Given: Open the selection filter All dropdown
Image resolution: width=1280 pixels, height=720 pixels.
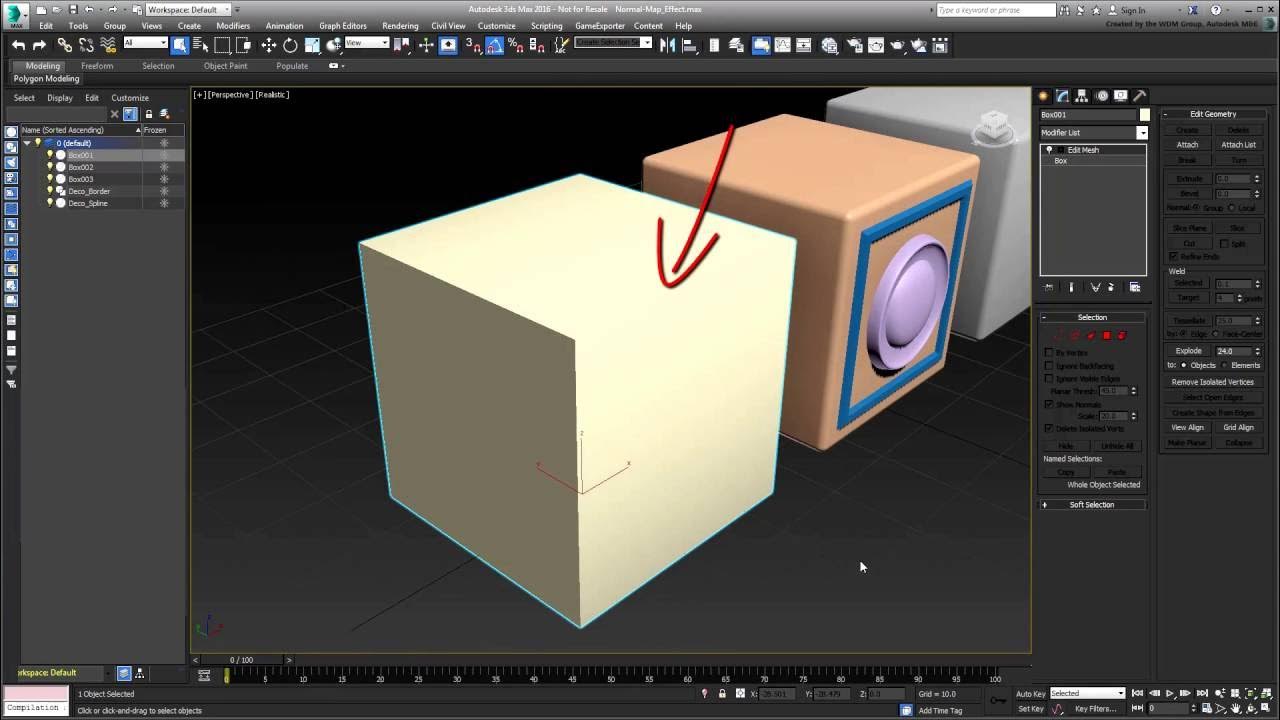Looking at the screenshot, I should coord(145,43).
